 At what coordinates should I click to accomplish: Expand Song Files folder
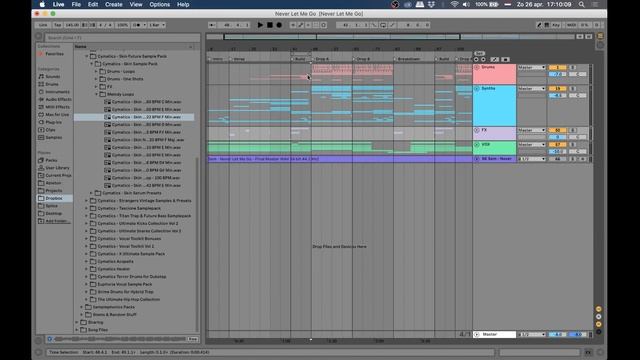coord(77,330)
